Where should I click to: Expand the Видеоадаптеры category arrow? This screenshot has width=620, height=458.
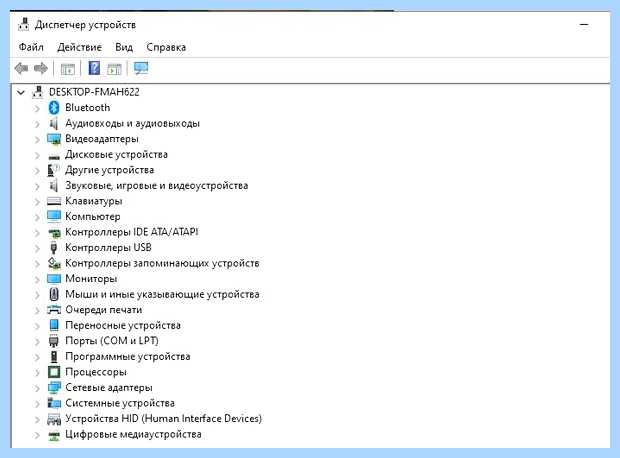37,139
